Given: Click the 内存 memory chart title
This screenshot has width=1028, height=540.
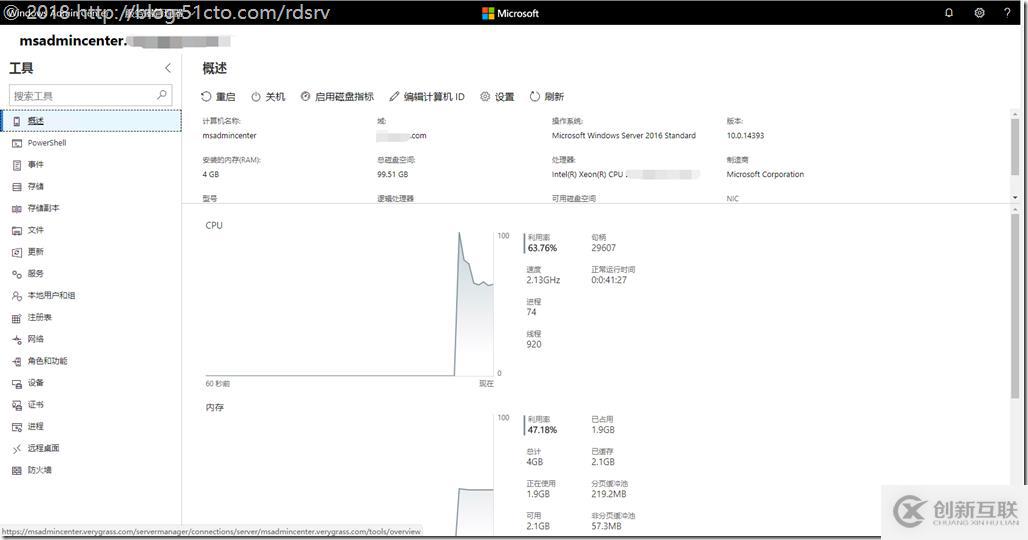Looking at the screenshot, I should pyautogui.click(x=214, y=408).
